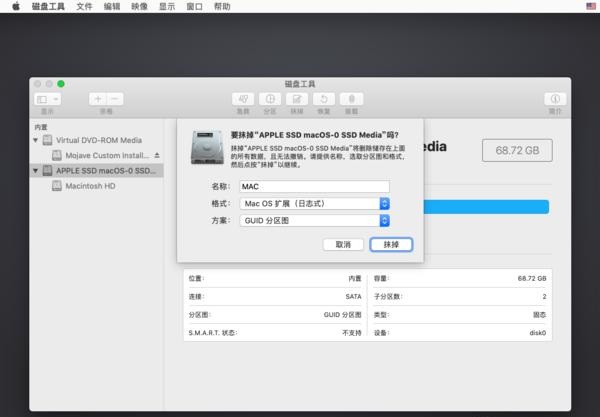Screen dimensions: 600x417
Task: Click the green zoom window button
Action: 61,84
